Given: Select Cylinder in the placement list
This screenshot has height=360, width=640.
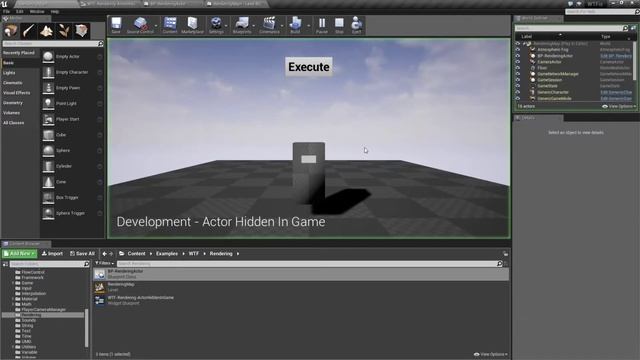Looking at the screenshot, I should 72,166.
